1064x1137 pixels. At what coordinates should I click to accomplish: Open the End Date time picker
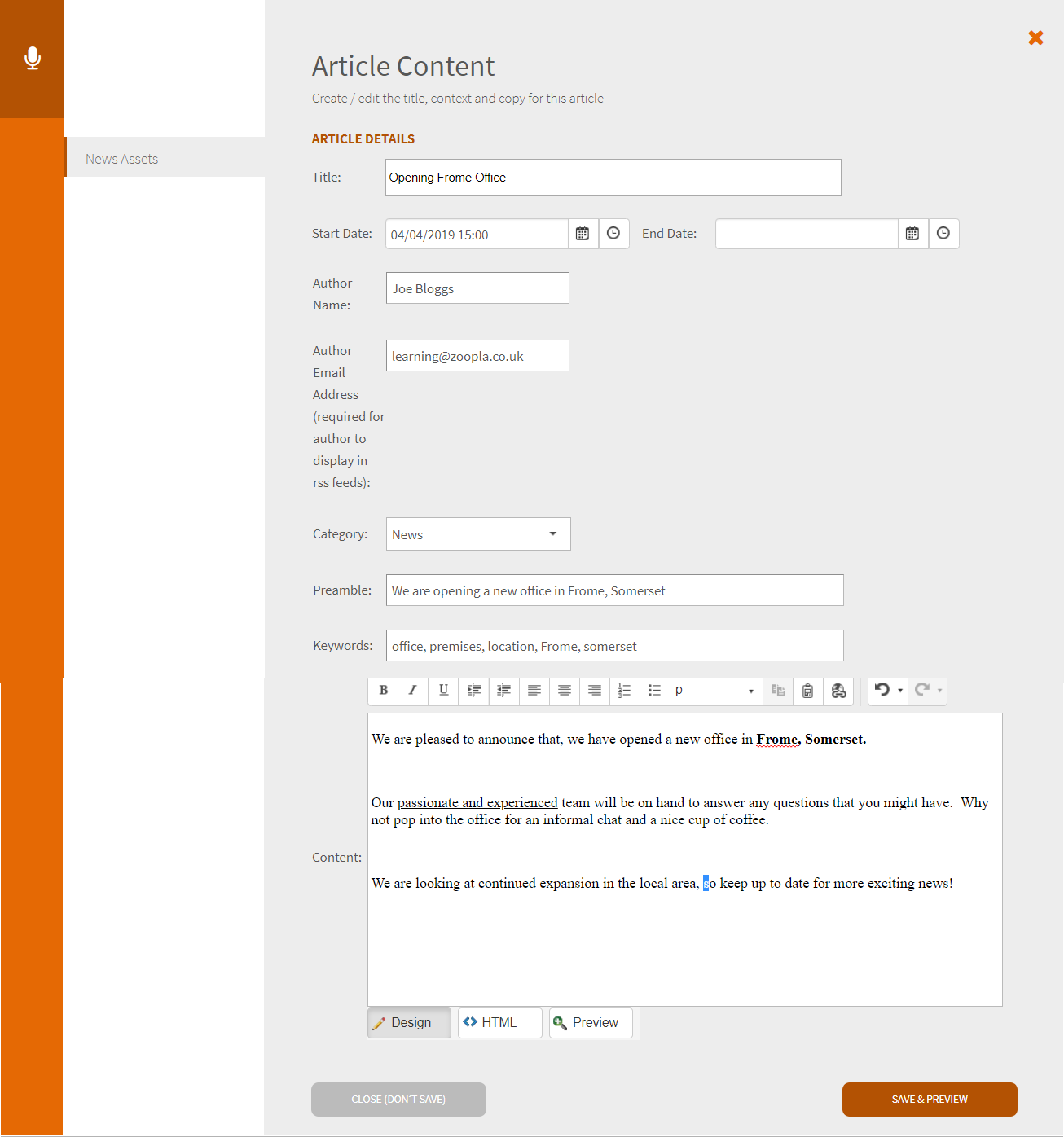click(943, 234)
